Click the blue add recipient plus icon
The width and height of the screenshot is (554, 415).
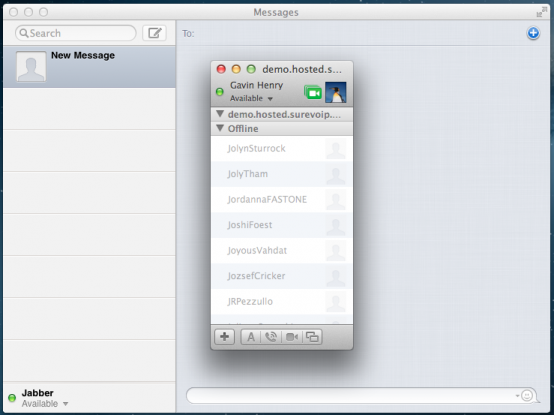(x=533, y=33)
